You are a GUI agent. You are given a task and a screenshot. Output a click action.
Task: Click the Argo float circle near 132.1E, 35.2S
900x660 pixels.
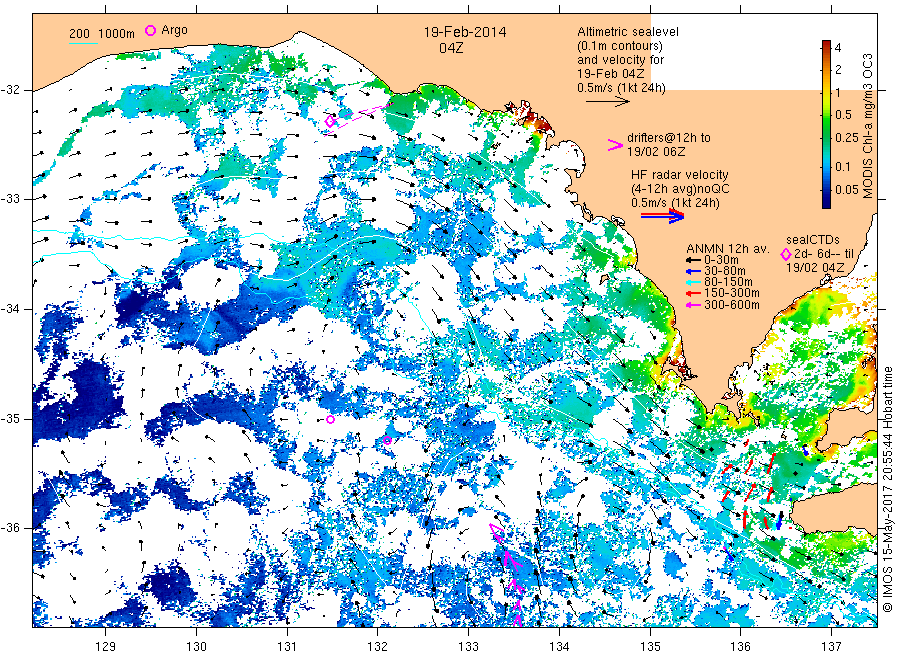pos(387,441)
